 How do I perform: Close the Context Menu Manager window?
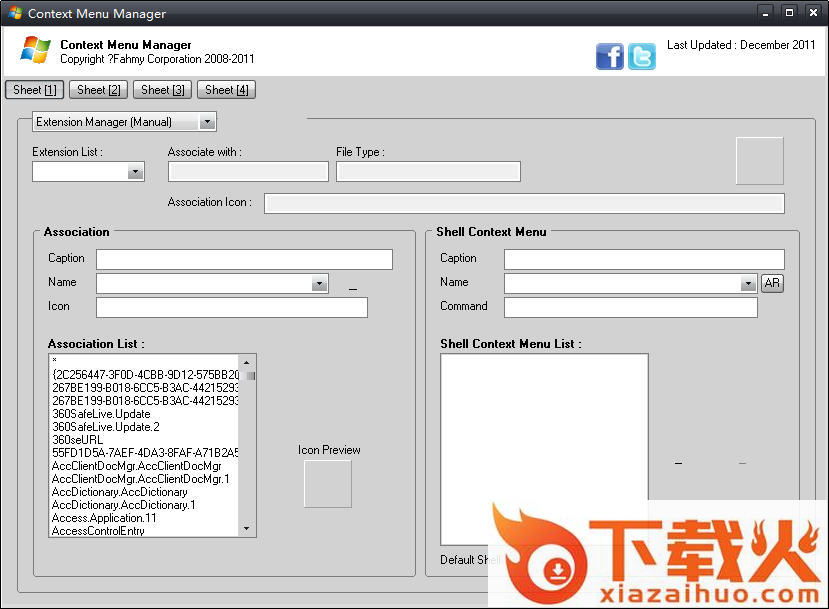[813, 13]
